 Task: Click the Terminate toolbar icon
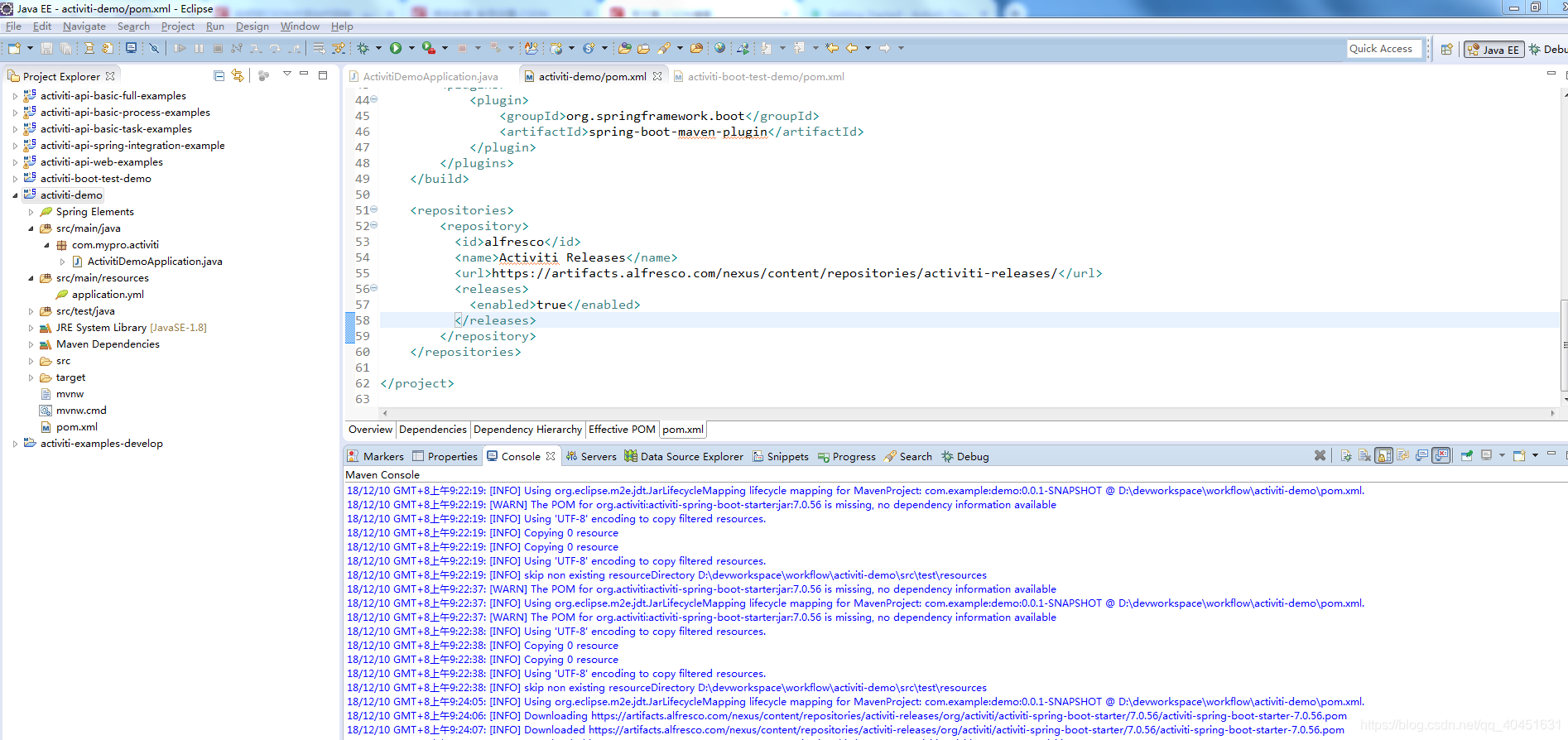tap(218, 48)
